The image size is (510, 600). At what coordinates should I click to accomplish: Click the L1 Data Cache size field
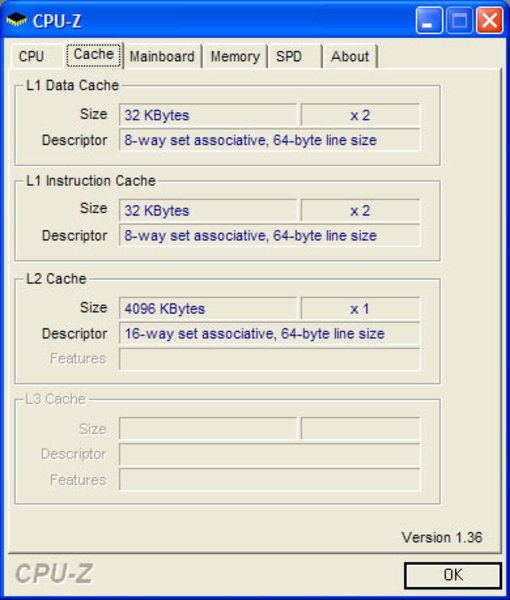click(x=208, y=115)
